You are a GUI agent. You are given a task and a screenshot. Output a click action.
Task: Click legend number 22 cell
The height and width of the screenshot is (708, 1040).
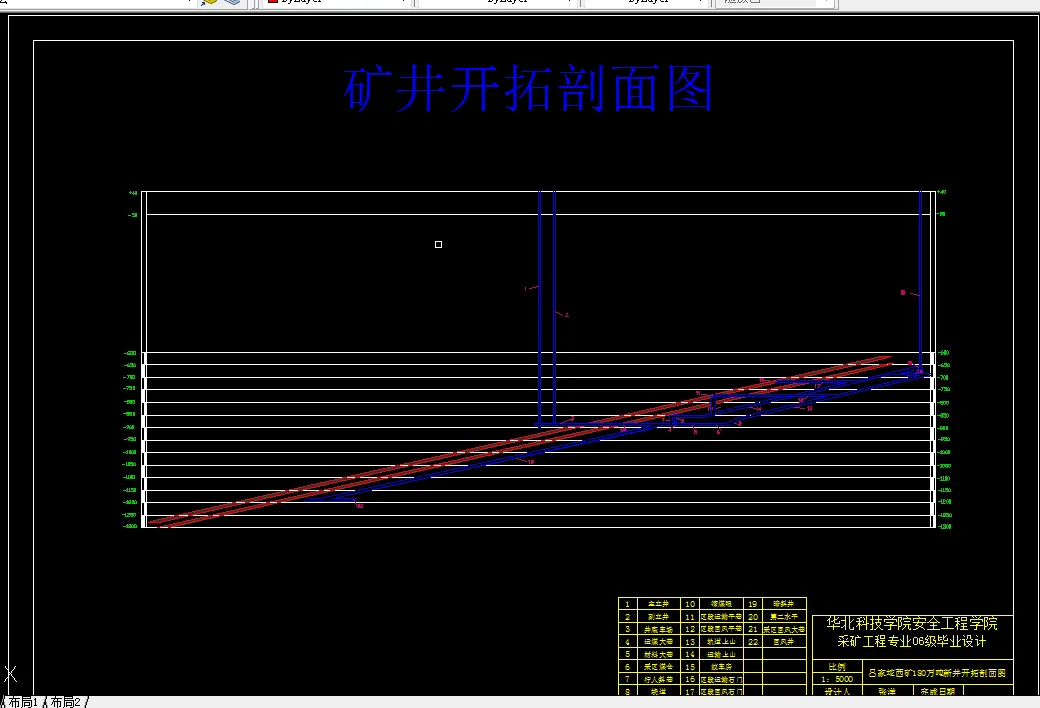click(753, 642)
